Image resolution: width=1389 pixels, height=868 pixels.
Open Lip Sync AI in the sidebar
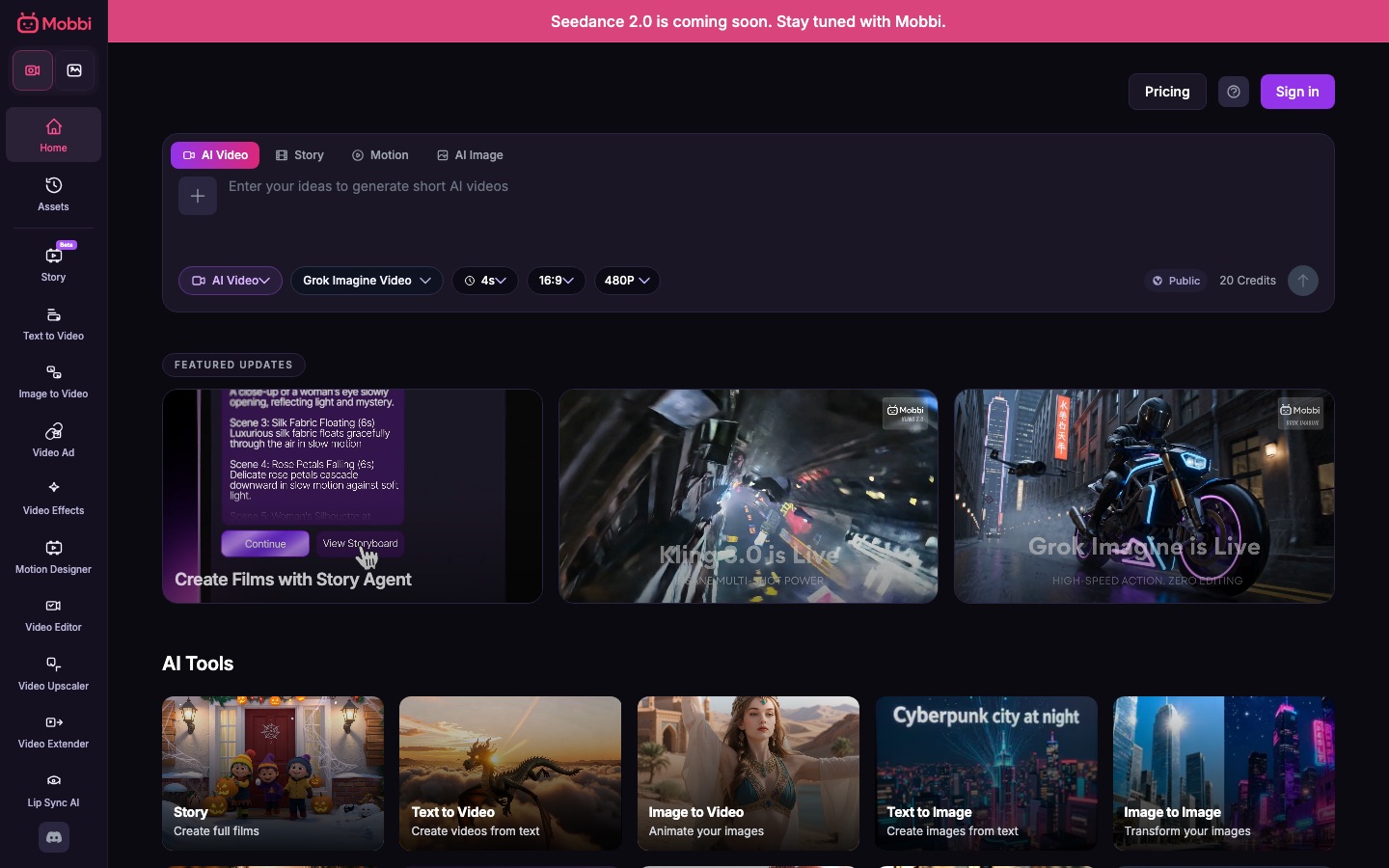pos(53,791)
